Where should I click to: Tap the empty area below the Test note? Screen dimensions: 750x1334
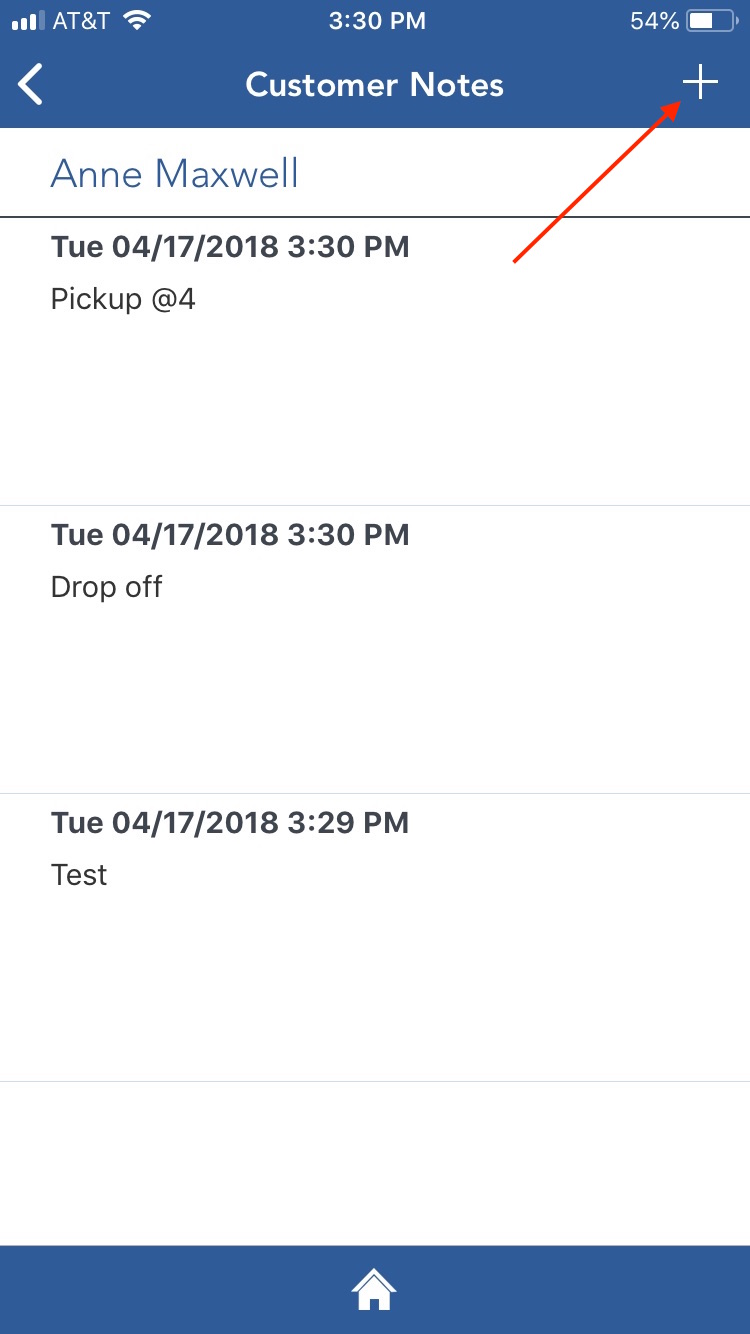(x=375, y=1163)
